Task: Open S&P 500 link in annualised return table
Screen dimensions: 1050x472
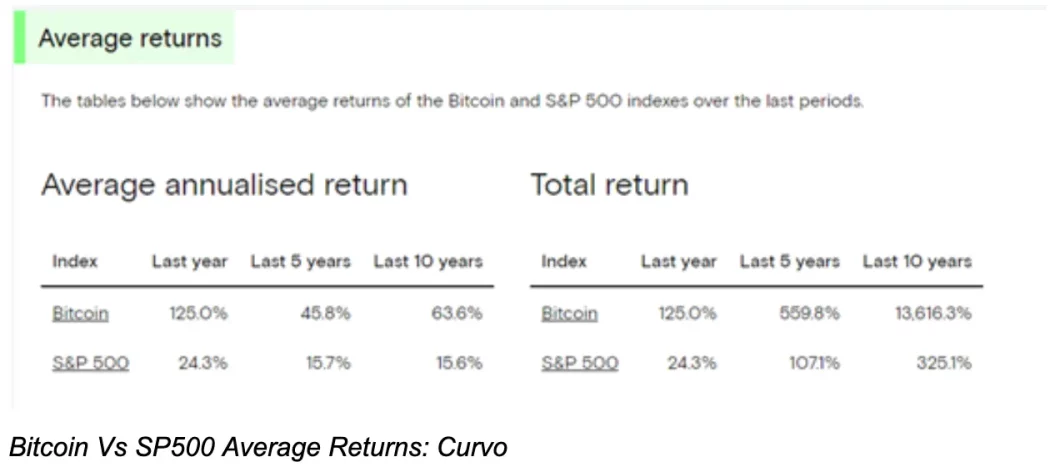Action: pyautogui.click(x=90, y=364)
